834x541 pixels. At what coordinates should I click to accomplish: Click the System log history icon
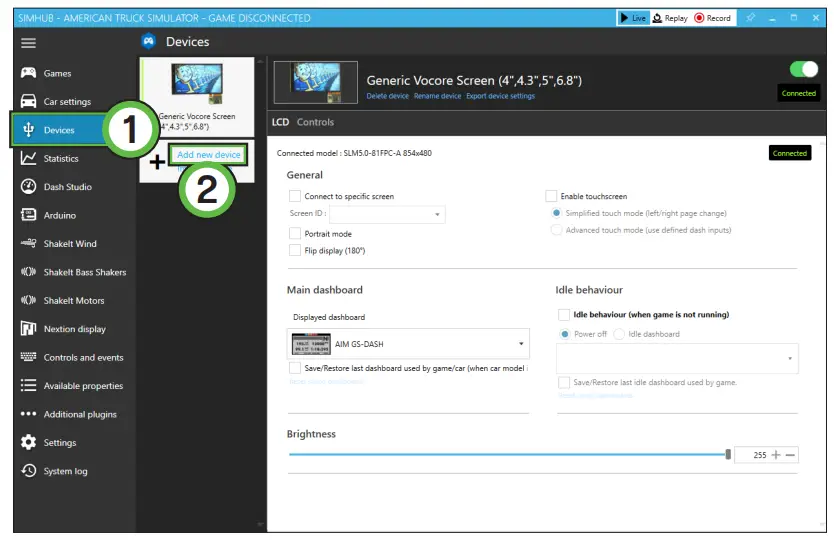point(28,470)
